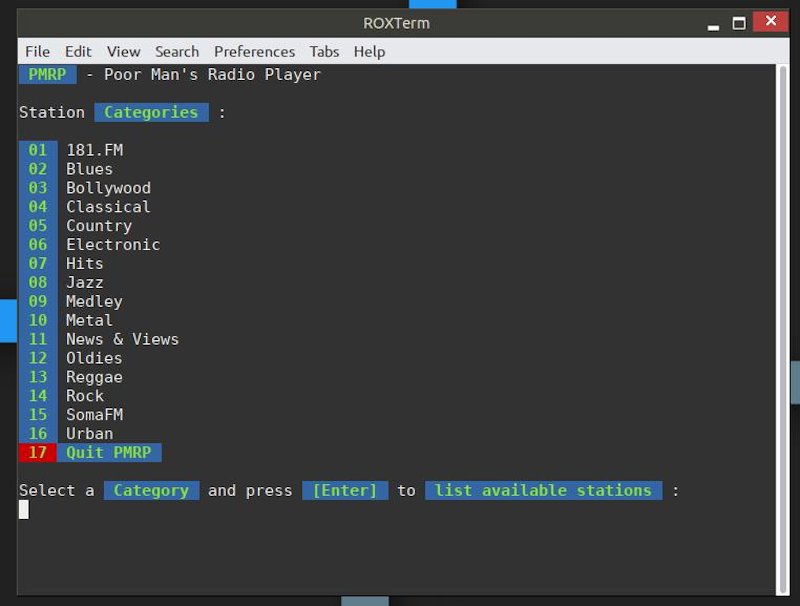Open the Preferences menu
This screenshot has height=606, width=800.
click(254, 51)
